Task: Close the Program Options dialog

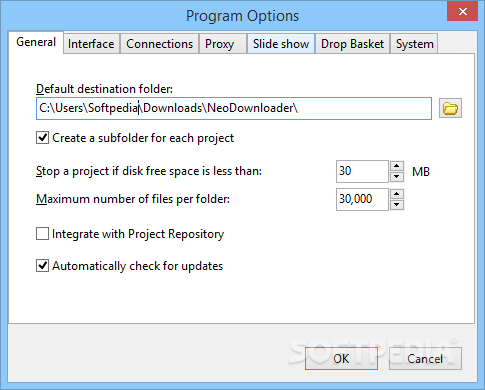Action: [462, 12]
